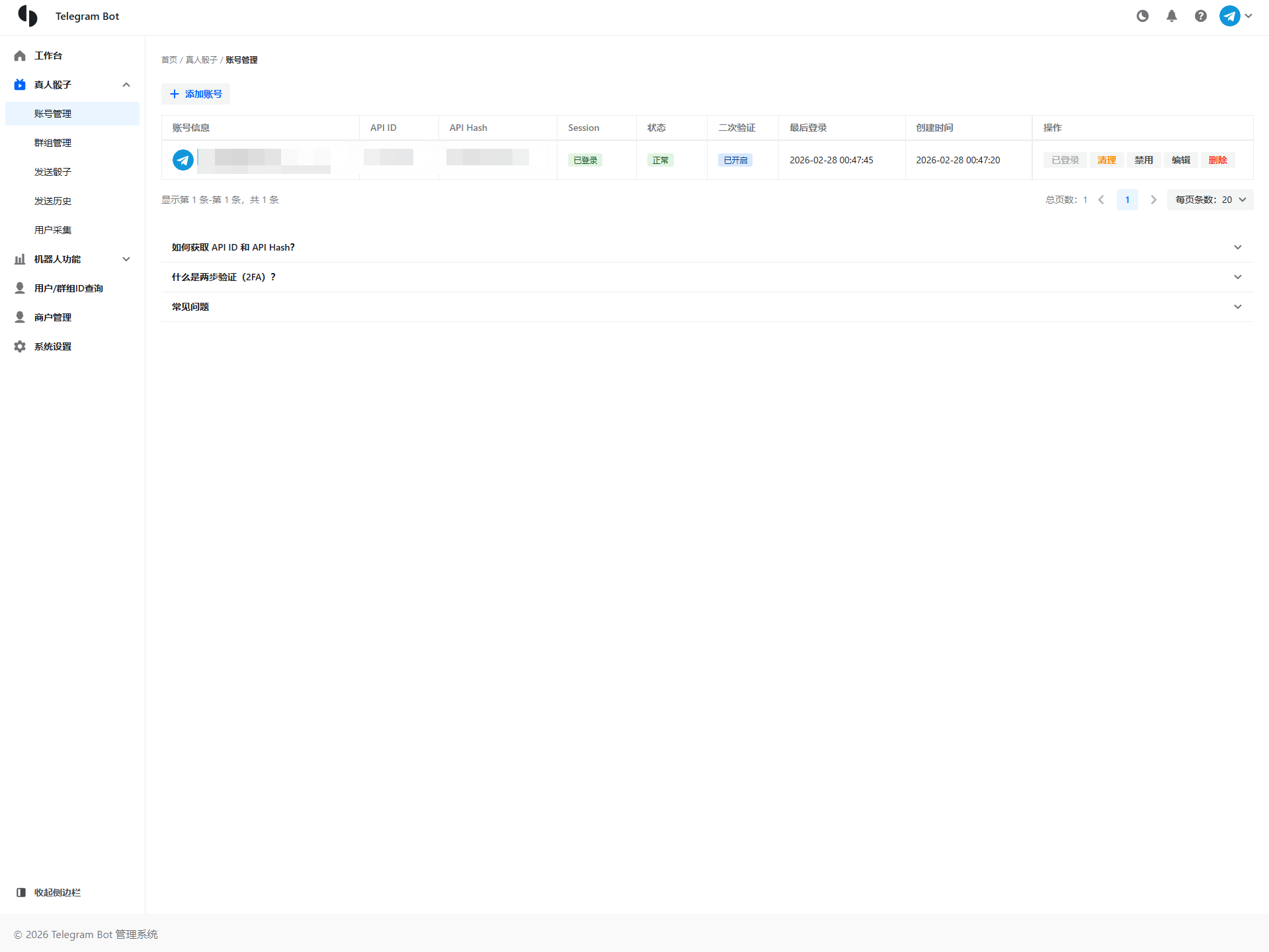This screenshot has width=1269, height=952.
Task: Expand the 机器人功能 menu group
Action: 126,259
